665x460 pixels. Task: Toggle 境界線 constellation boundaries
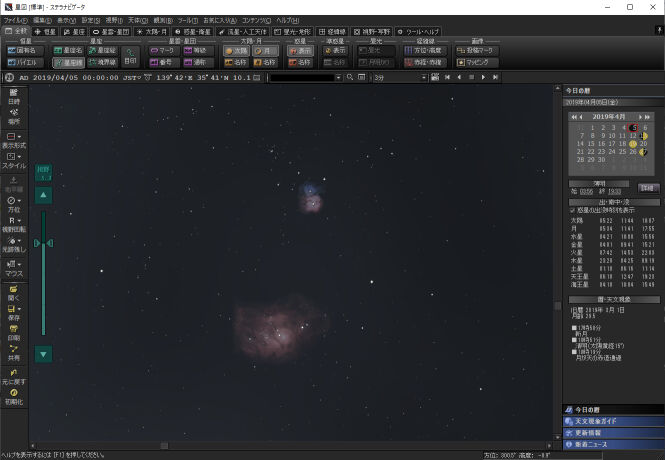pyautogui.click(x=103, y=62)
